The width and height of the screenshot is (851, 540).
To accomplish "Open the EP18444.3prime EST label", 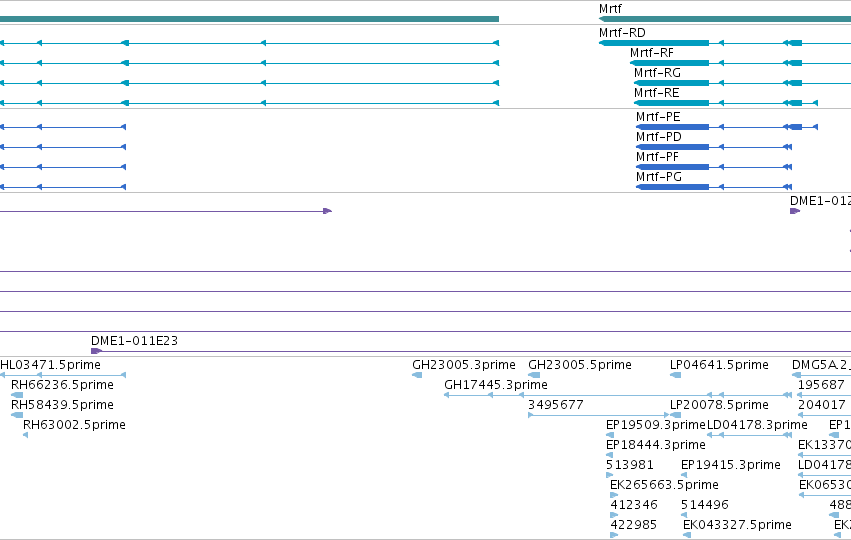I will click(x=656, y=445).
